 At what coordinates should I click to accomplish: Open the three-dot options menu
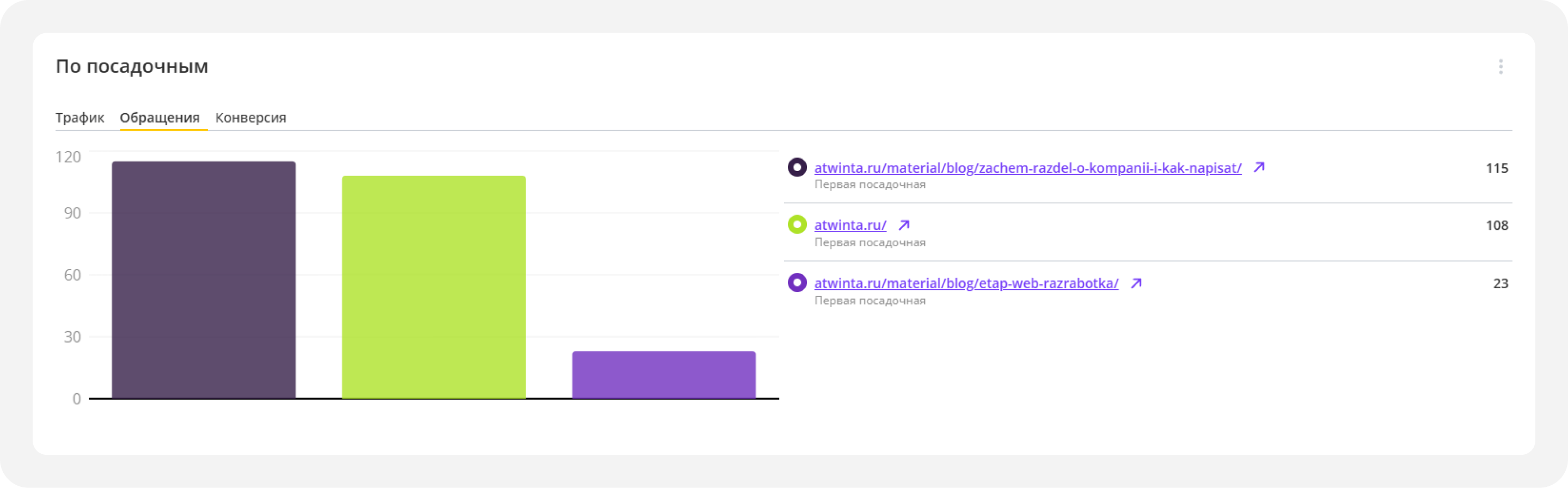[1500, 66]
